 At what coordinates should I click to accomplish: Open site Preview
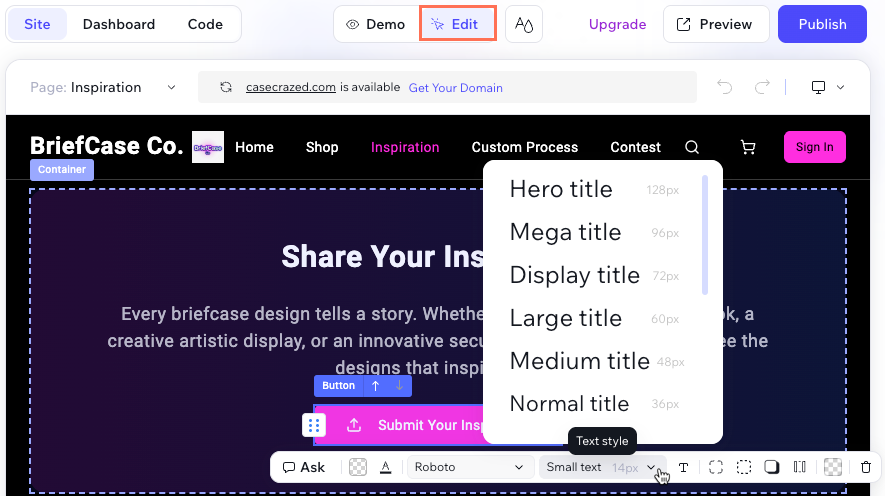(716, 24)
